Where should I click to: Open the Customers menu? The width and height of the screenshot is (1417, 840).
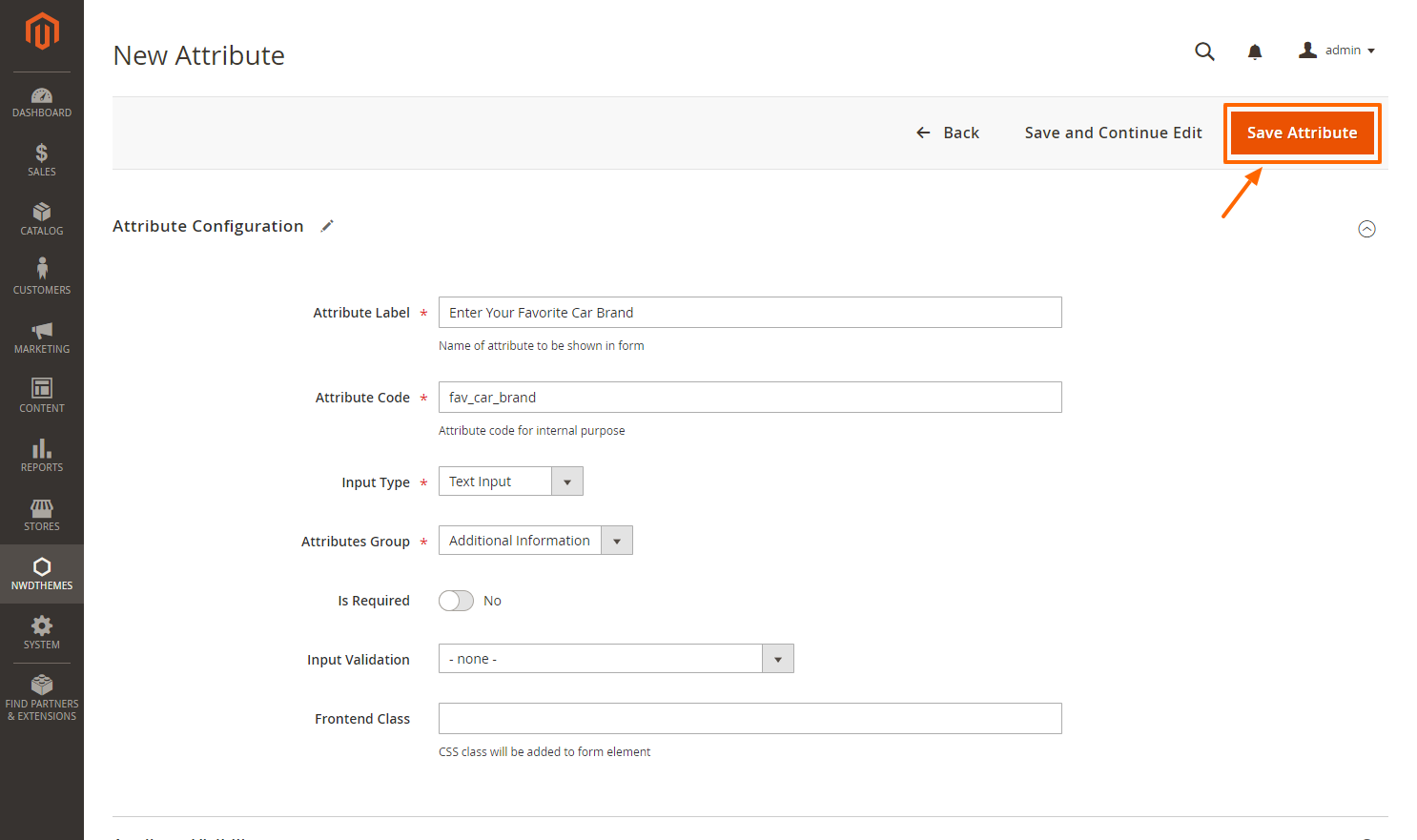(x=42, y=275)
